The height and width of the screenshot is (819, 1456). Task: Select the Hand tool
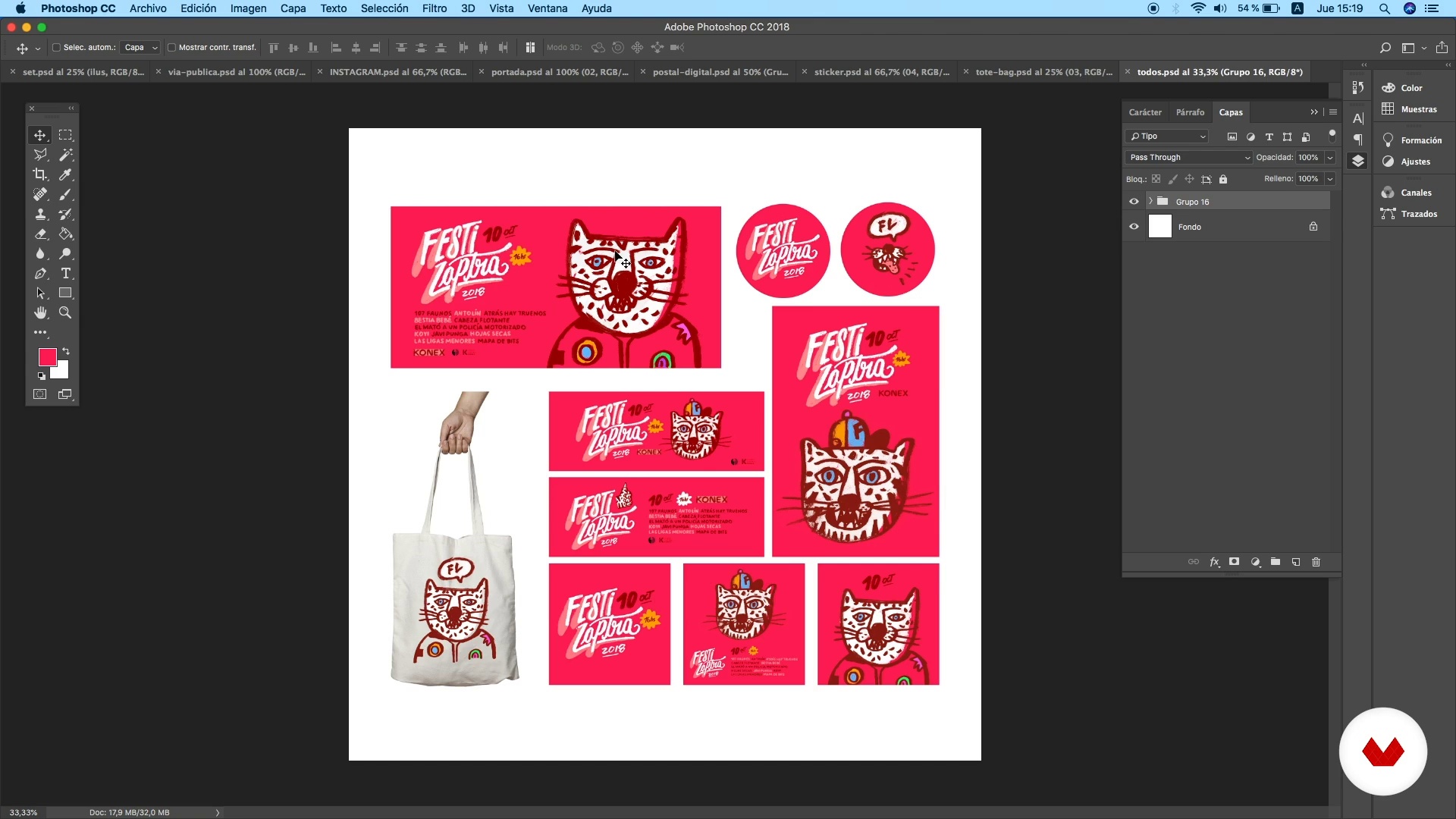pos(40,312)
